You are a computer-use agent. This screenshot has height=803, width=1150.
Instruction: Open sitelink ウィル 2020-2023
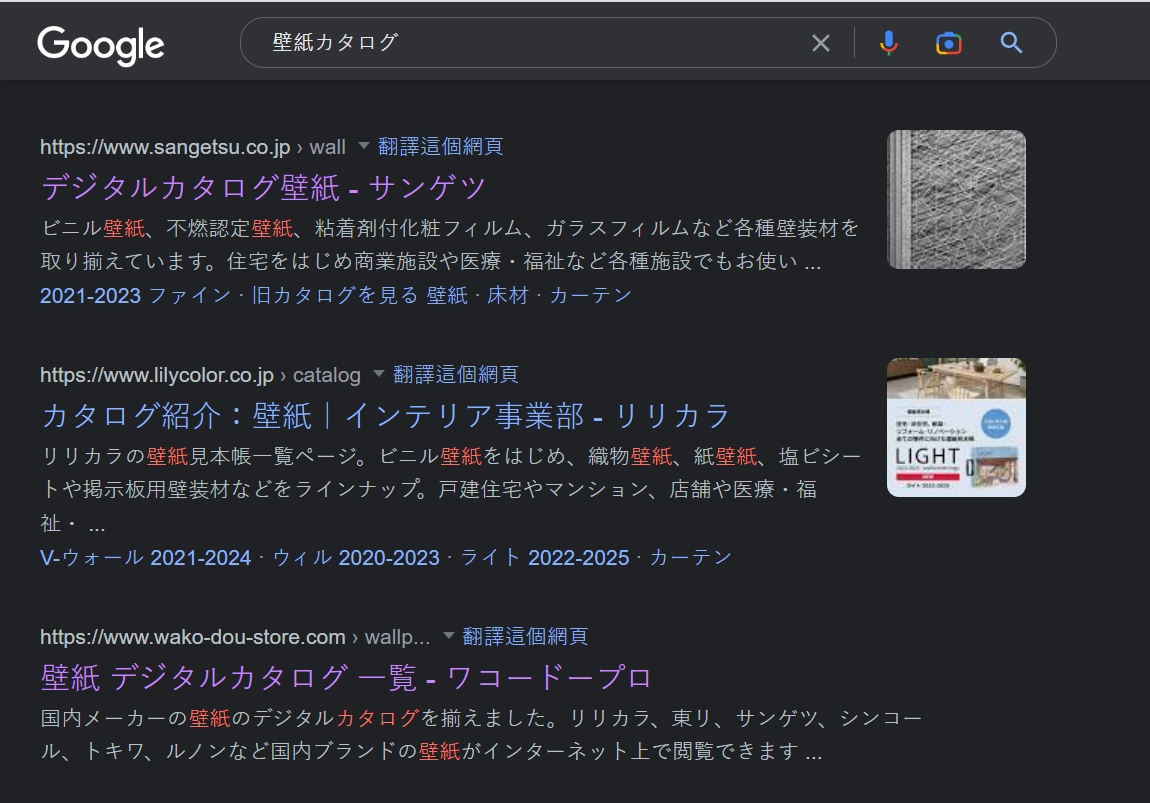point(356,558)
